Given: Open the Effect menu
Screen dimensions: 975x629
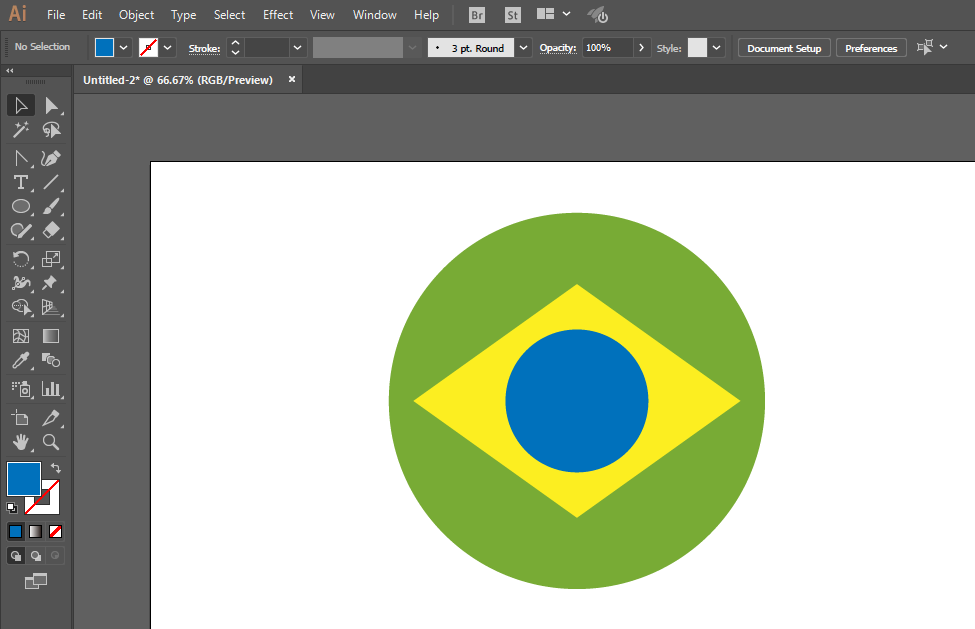Looking at the screenshot, I should click(278, 15).
